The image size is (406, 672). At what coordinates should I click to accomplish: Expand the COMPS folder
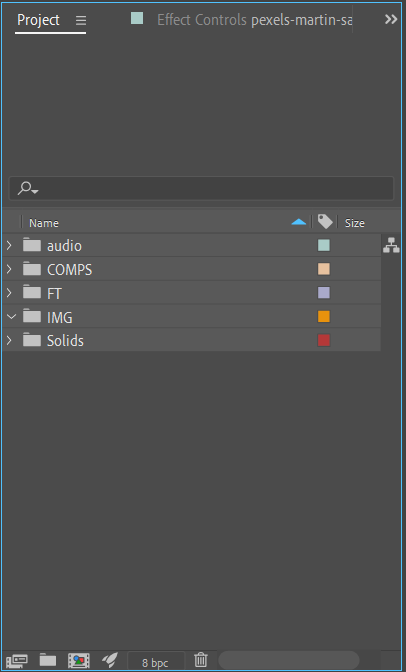[9, 269]
